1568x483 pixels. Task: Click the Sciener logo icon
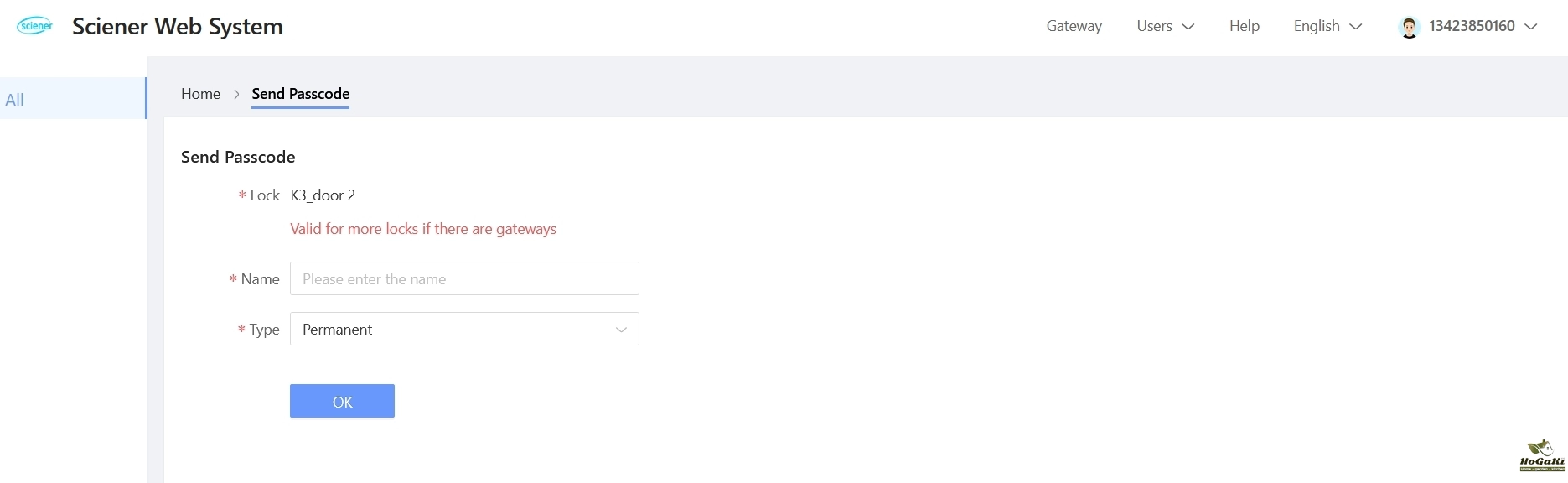35,26
